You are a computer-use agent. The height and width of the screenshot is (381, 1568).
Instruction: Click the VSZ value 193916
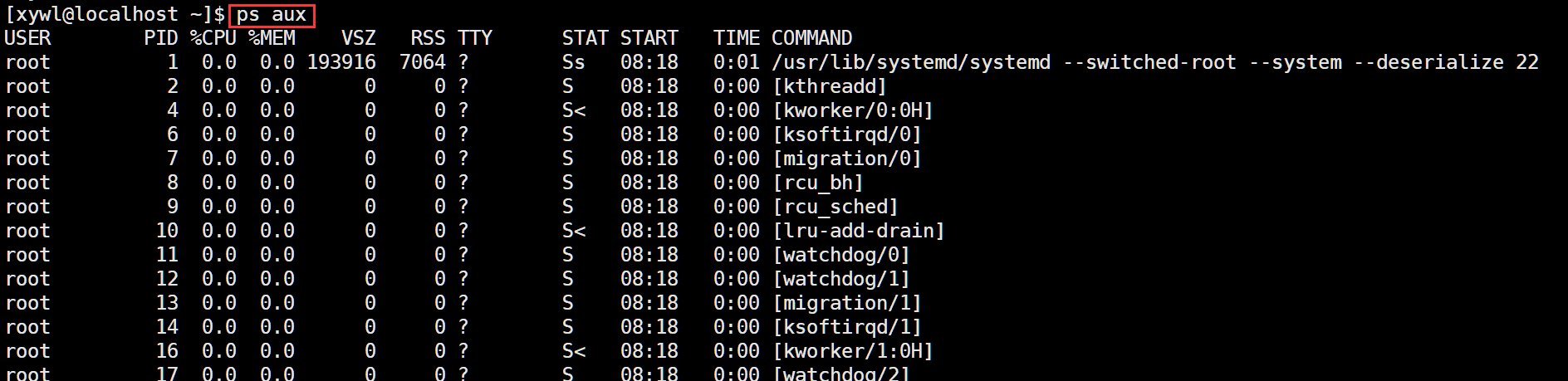tap(341, 62)
